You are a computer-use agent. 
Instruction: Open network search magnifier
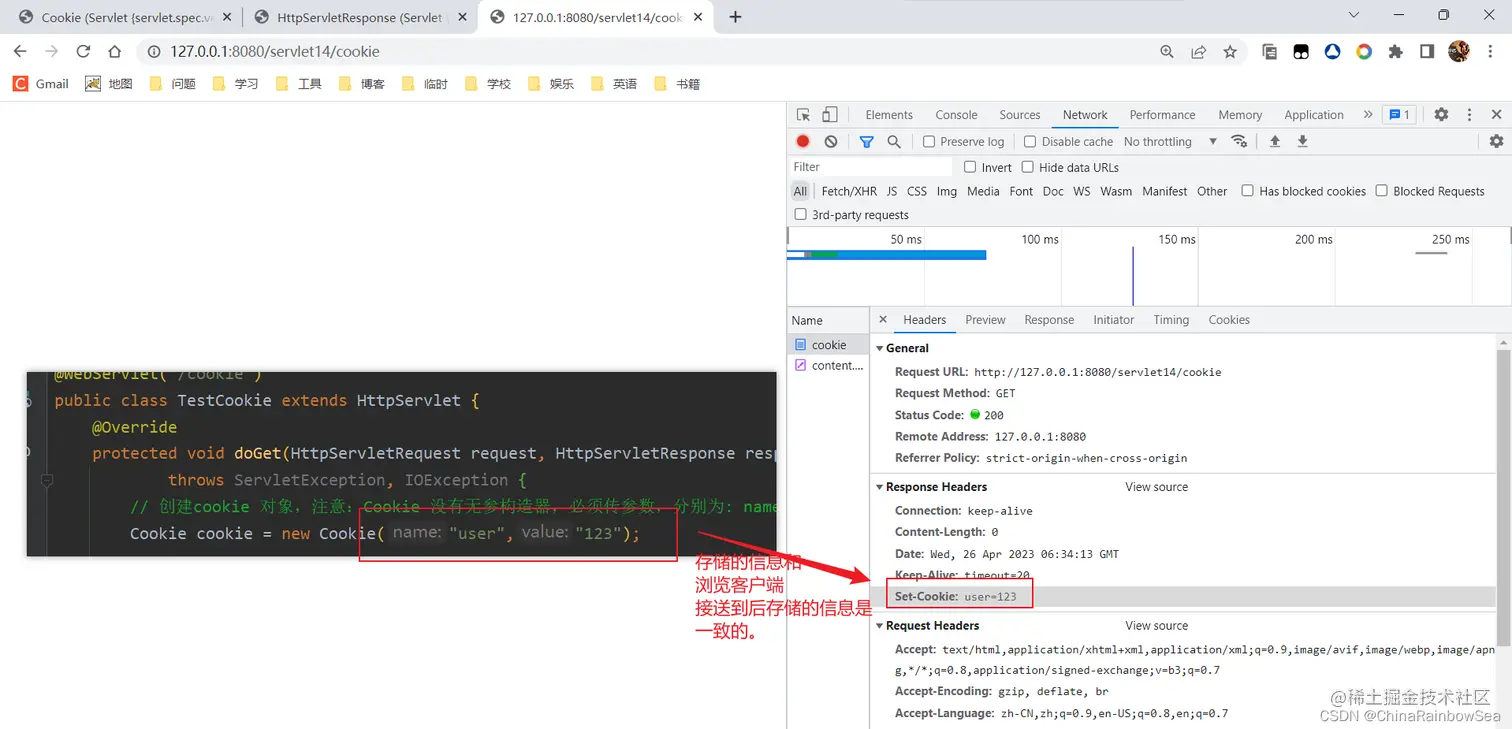894,142
